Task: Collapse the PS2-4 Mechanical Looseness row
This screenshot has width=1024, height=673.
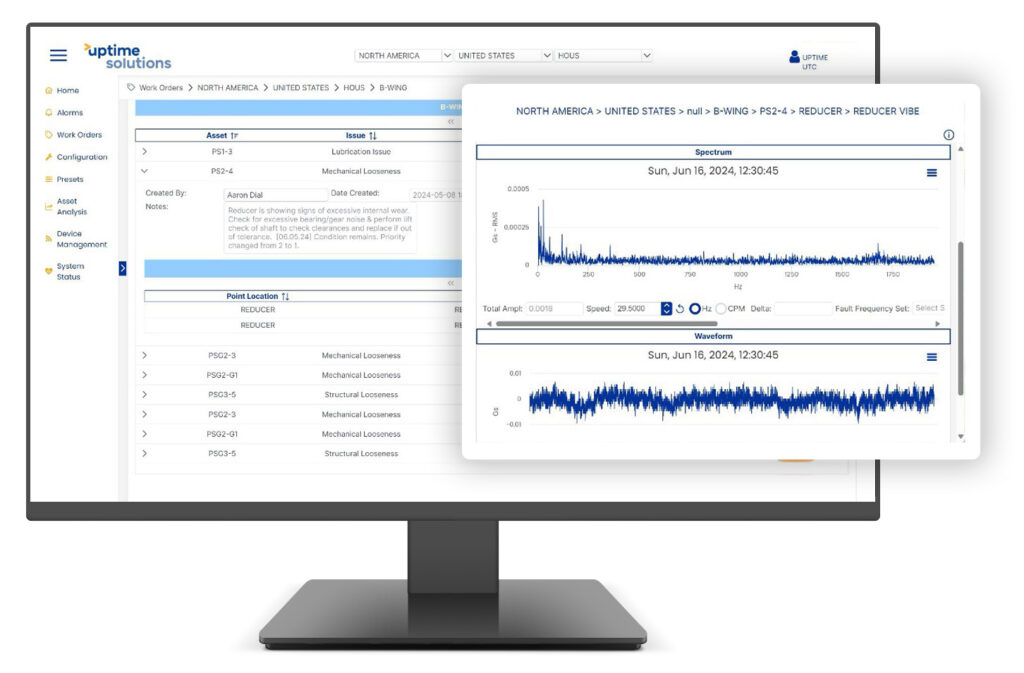Action: 145,170
